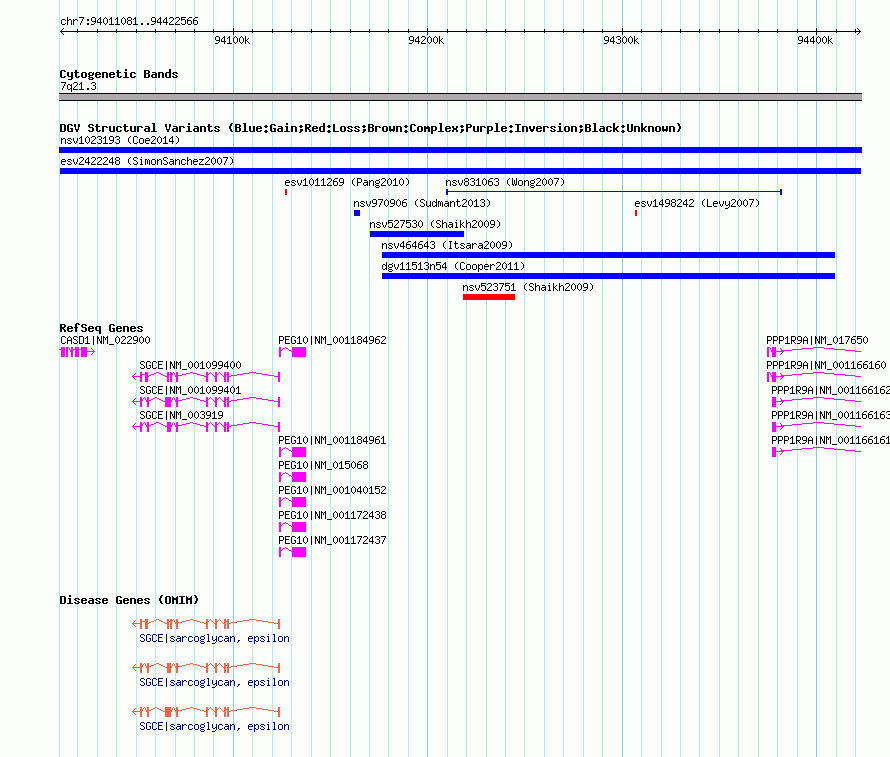
Task: Click the PPP1R9A|NM_001166160 transcript glyph
Action: pos(814,377)
